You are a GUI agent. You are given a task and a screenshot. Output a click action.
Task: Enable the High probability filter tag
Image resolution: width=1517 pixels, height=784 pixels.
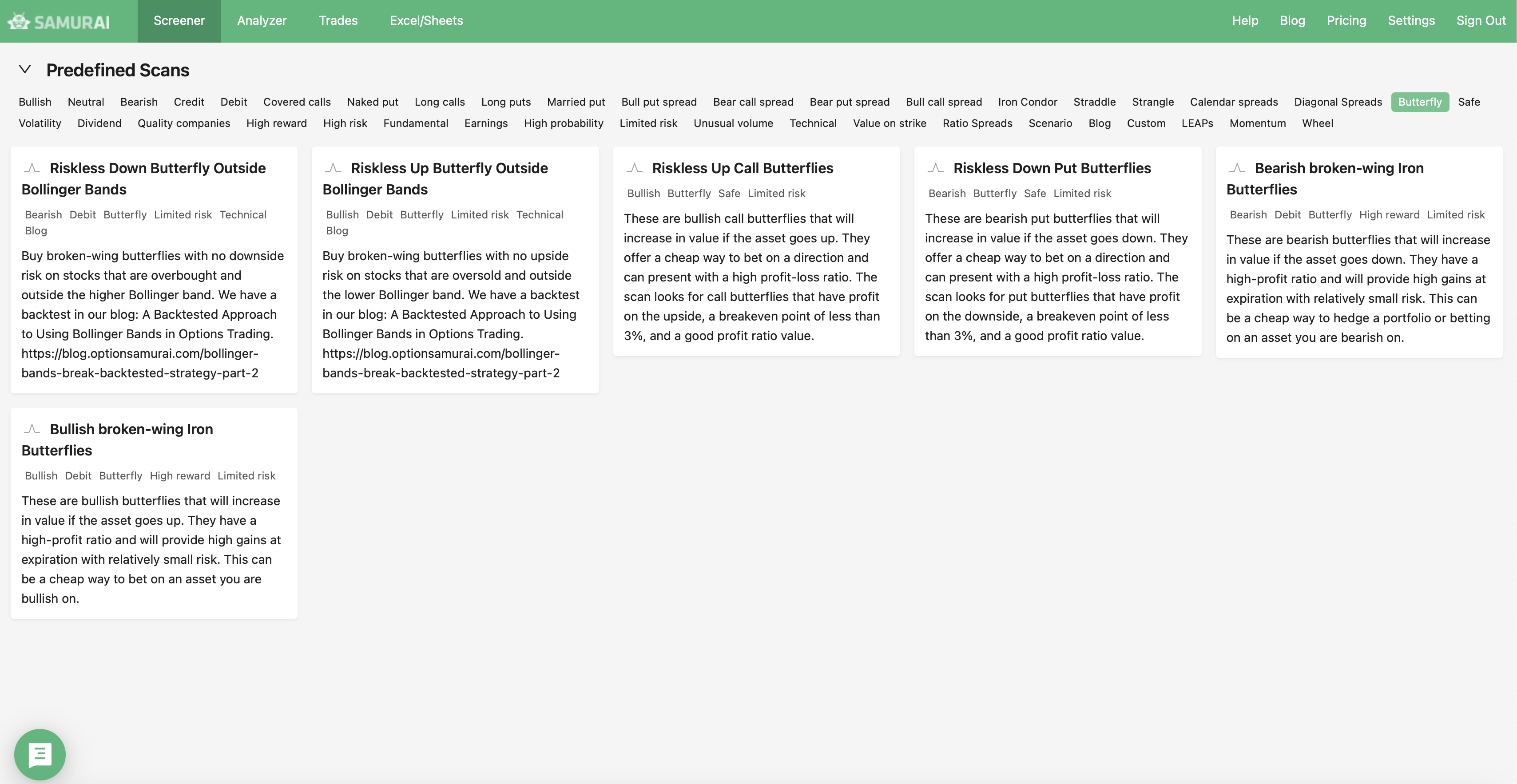click(x=563, y=123)
